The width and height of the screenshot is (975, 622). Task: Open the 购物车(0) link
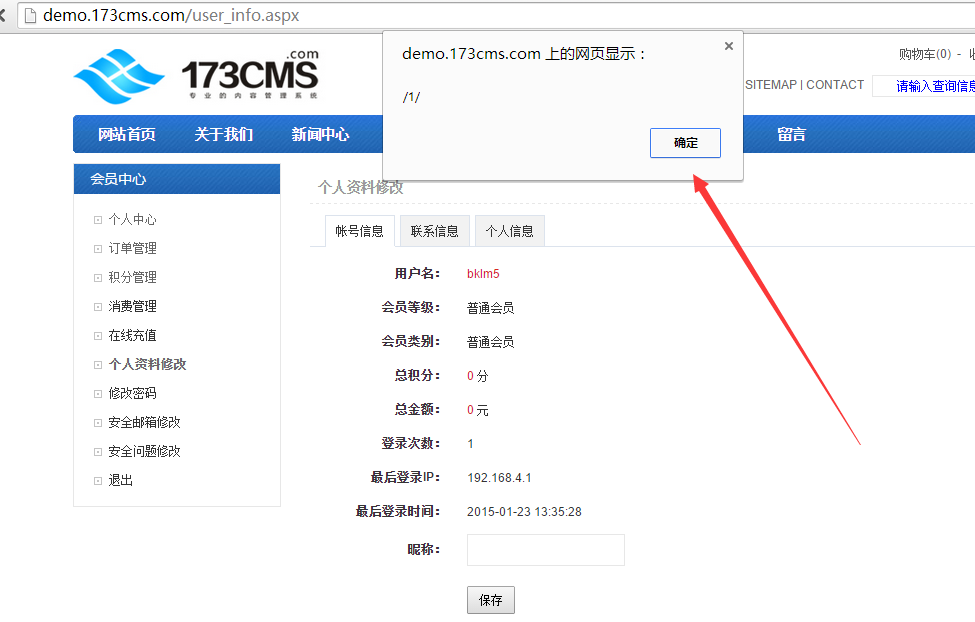925,54
